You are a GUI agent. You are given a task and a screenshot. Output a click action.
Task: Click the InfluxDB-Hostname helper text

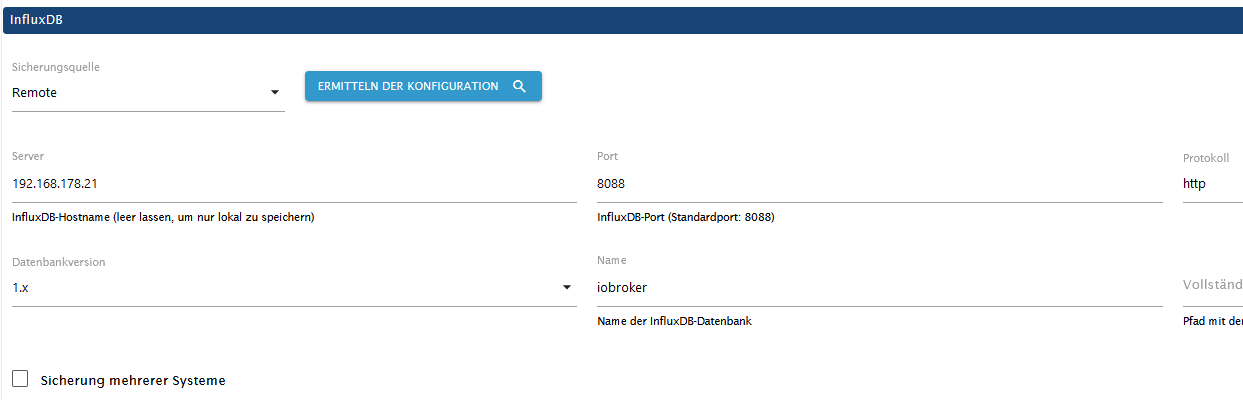(163, 217)
